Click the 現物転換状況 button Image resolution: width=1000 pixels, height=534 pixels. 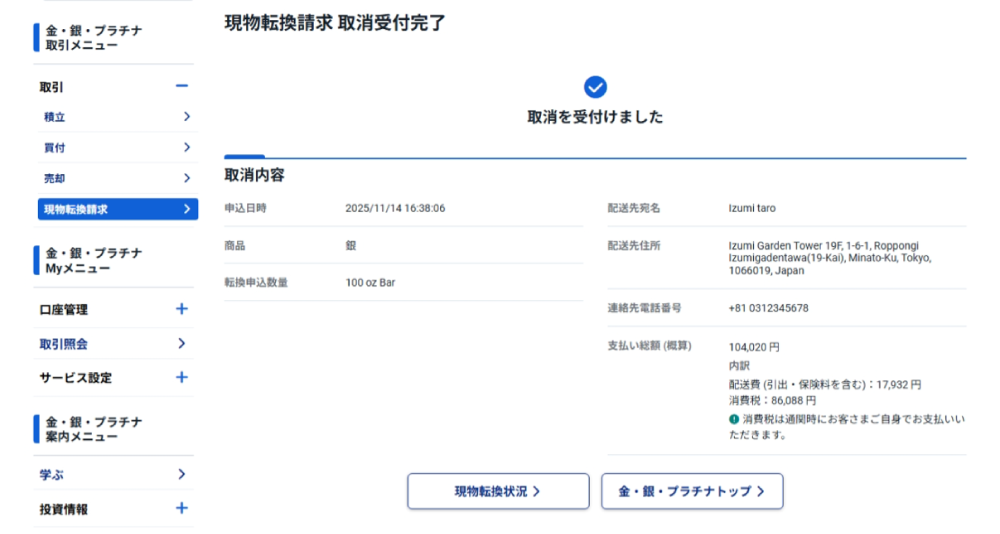[x=498, y=491]
